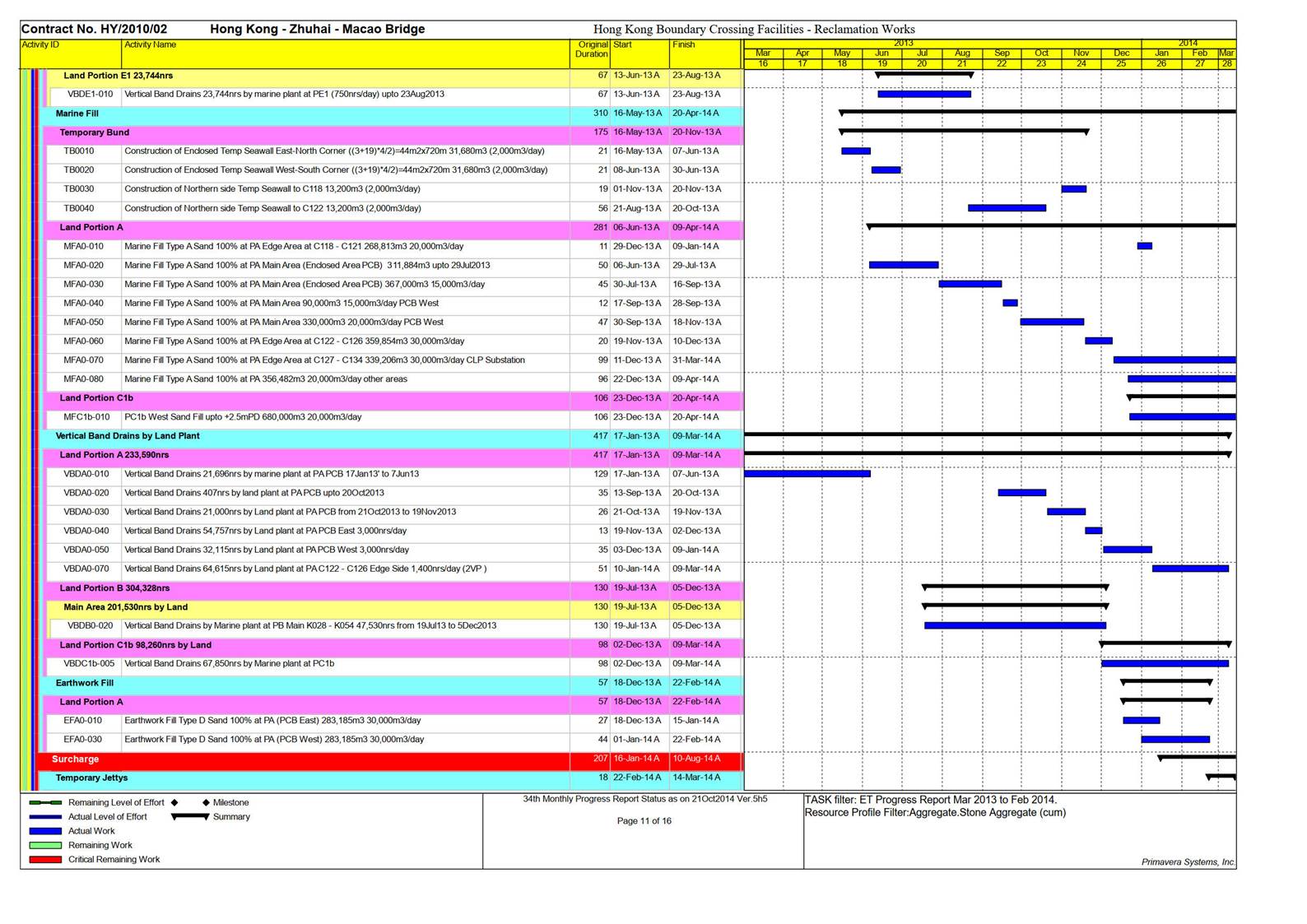
Task: Click the Hong Kong - Zhuhai - Macao Bridge title
Action: click(x=318, y=29)
